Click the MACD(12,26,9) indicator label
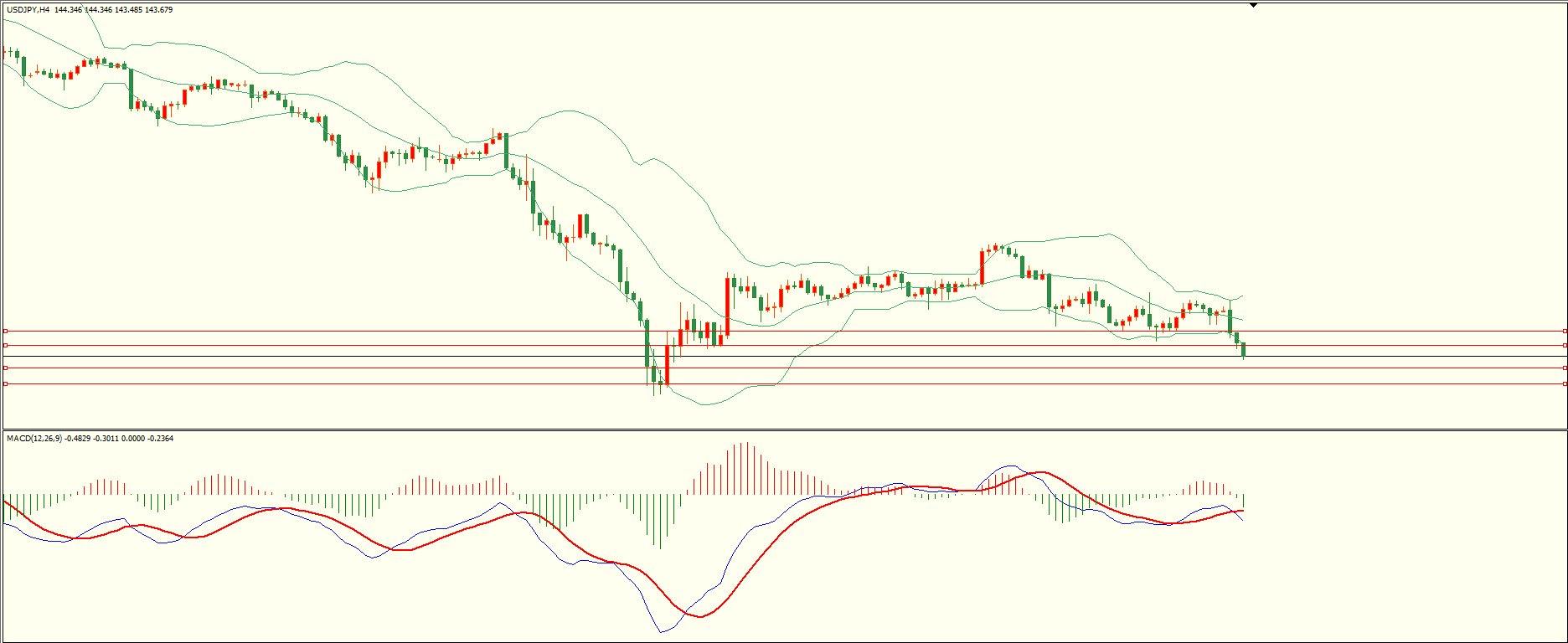This screenshot has height=643, width=1568. tap(34, 438)
